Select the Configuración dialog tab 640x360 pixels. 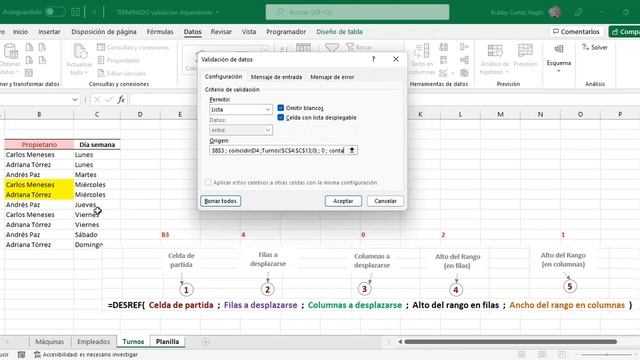(x=223, y=77)
